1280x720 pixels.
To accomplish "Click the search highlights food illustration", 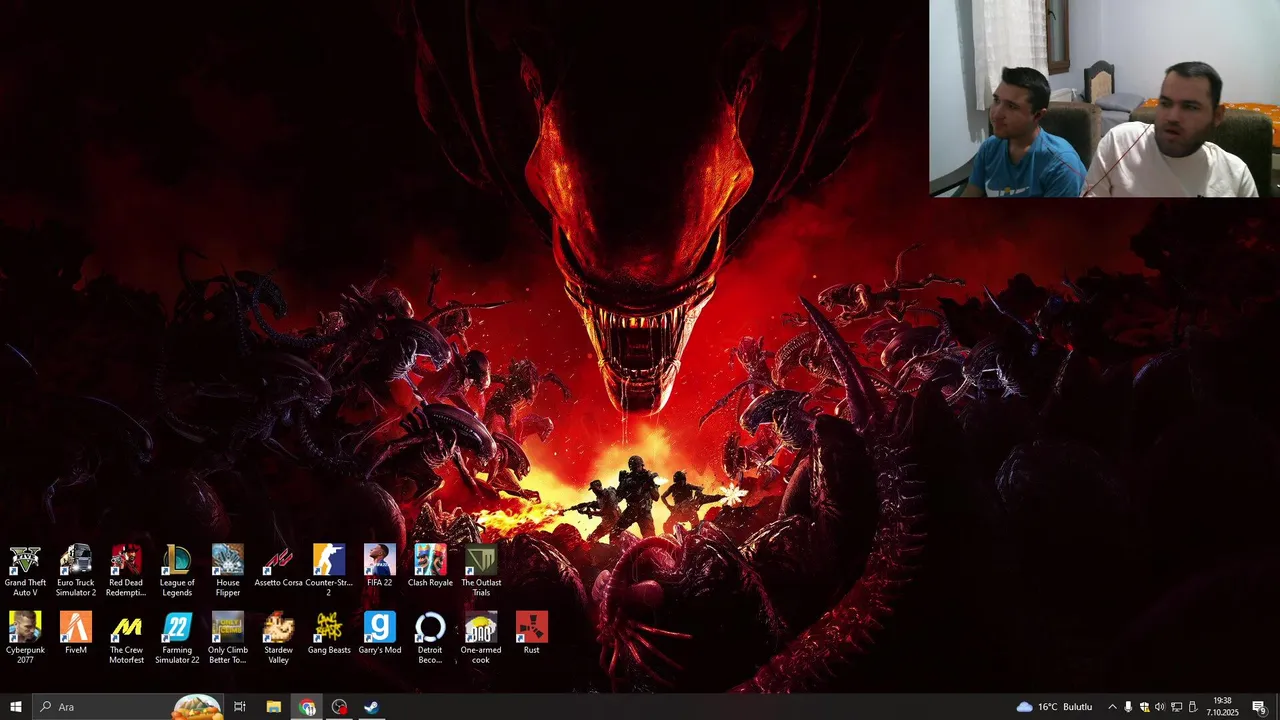I will click(196, 707).
